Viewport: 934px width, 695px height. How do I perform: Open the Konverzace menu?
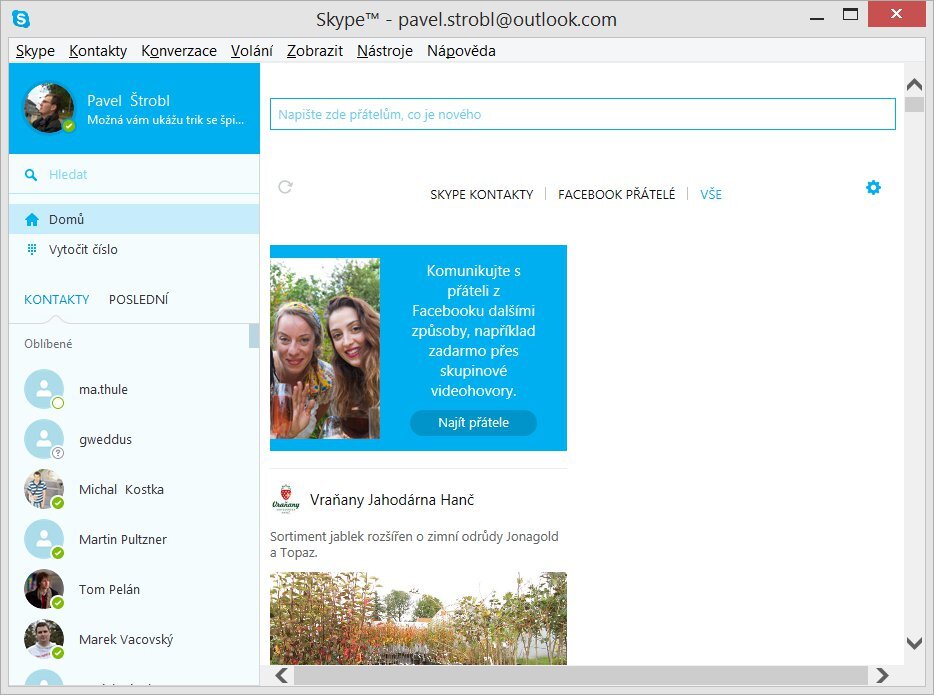(x=179, y=50)
